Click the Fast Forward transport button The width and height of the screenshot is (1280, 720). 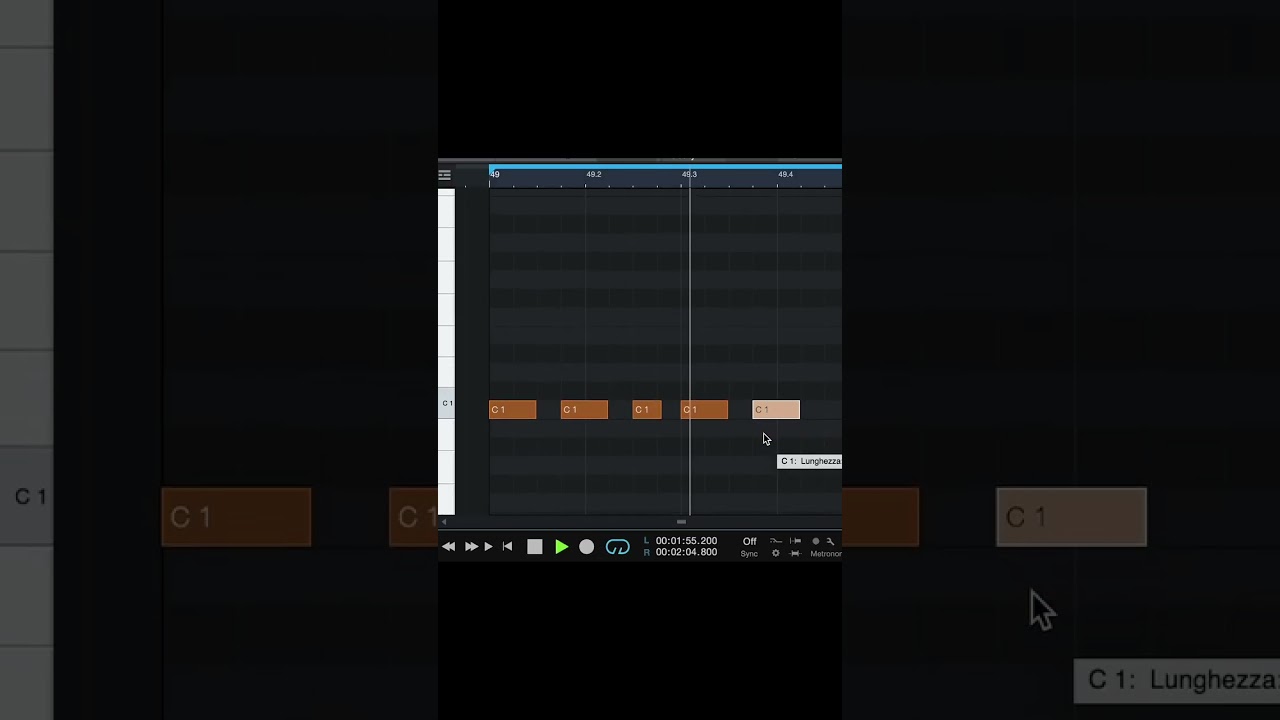pos(471,547)
